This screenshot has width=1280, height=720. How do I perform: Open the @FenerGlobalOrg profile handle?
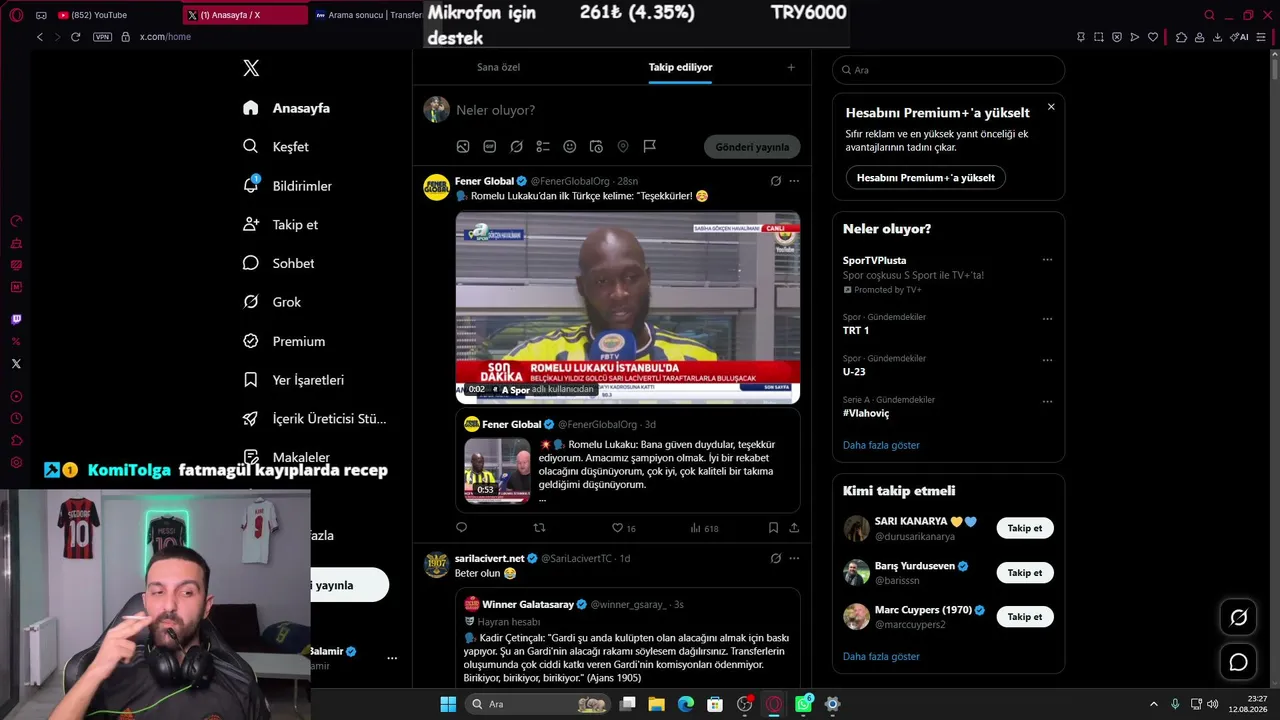(x=570, y=181)
